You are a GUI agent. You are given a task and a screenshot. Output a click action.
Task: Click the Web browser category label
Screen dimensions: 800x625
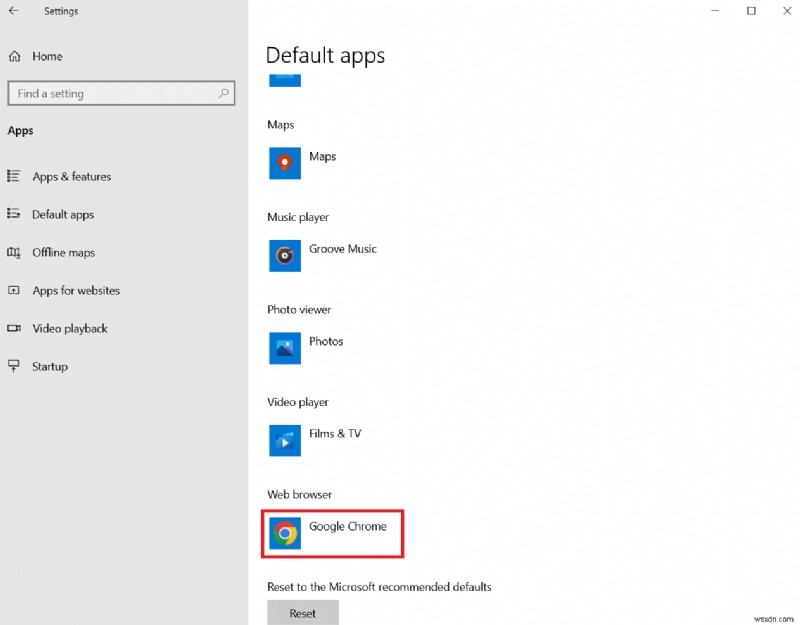(299, 494)
